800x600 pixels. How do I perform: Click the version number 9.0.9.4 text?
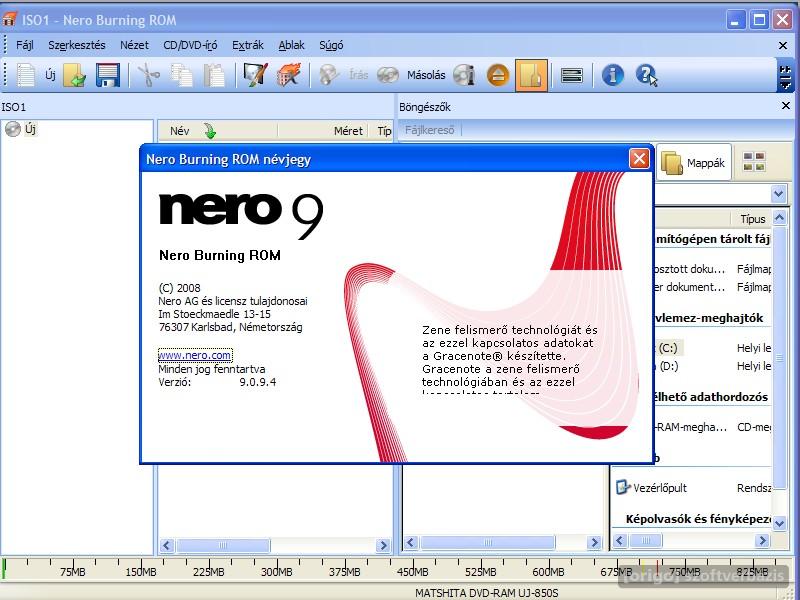[258, 382]
